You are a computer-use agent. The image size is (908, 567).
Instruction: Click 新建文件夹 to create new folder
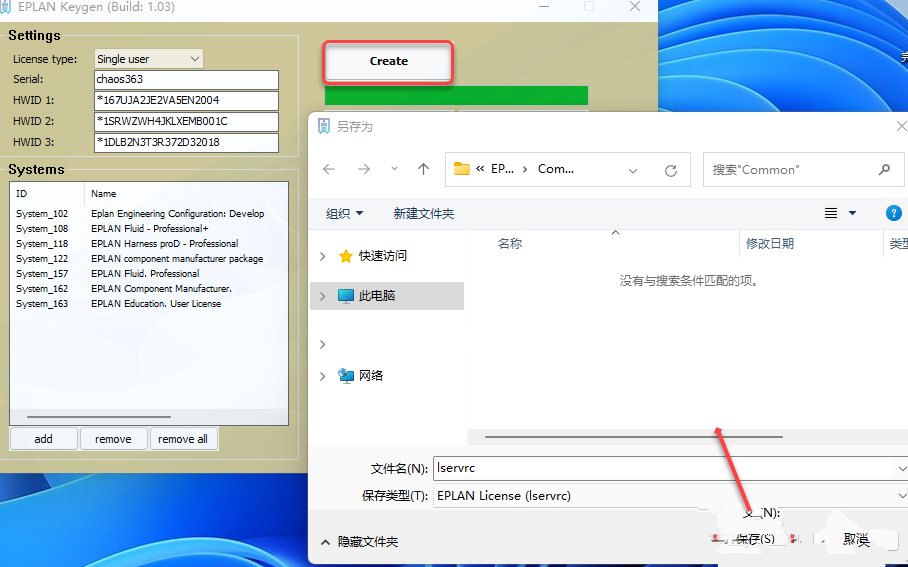(x=424, y=214)
